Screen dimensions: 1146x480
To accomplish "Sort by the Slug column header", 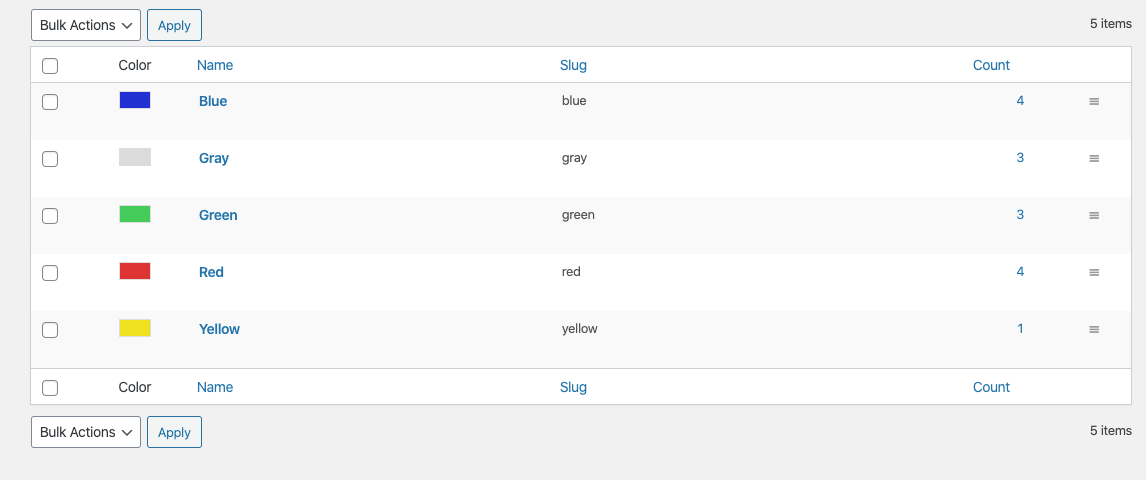I will point(573,65).
